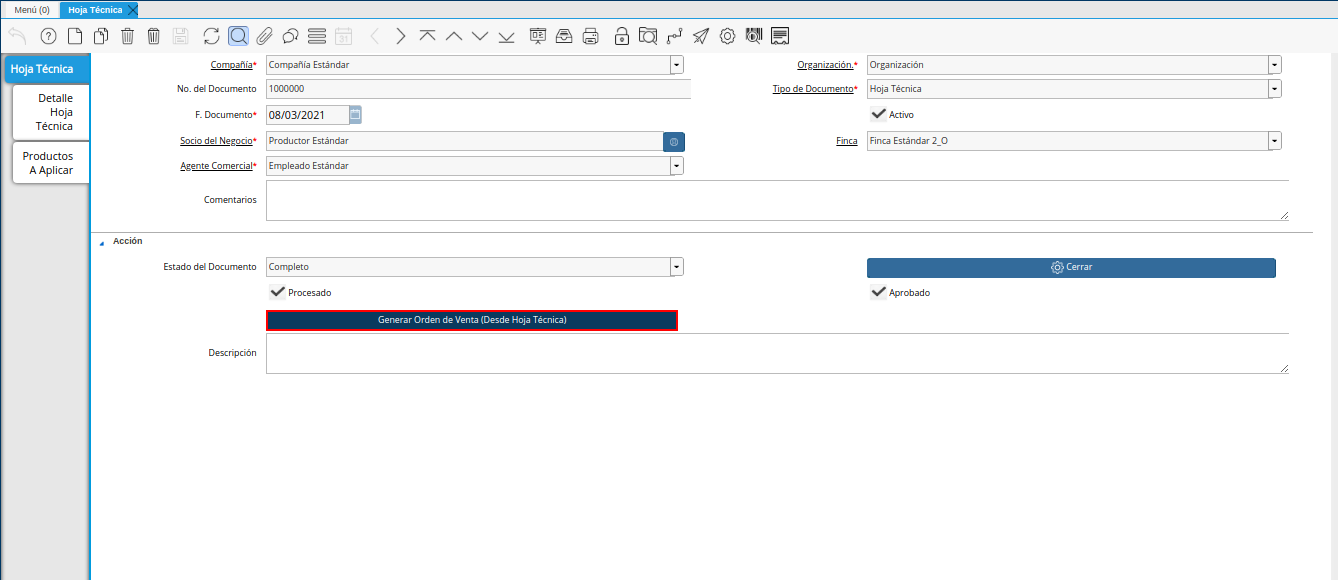
Task: Click into the Descripción text area
Action: [777, 353]
